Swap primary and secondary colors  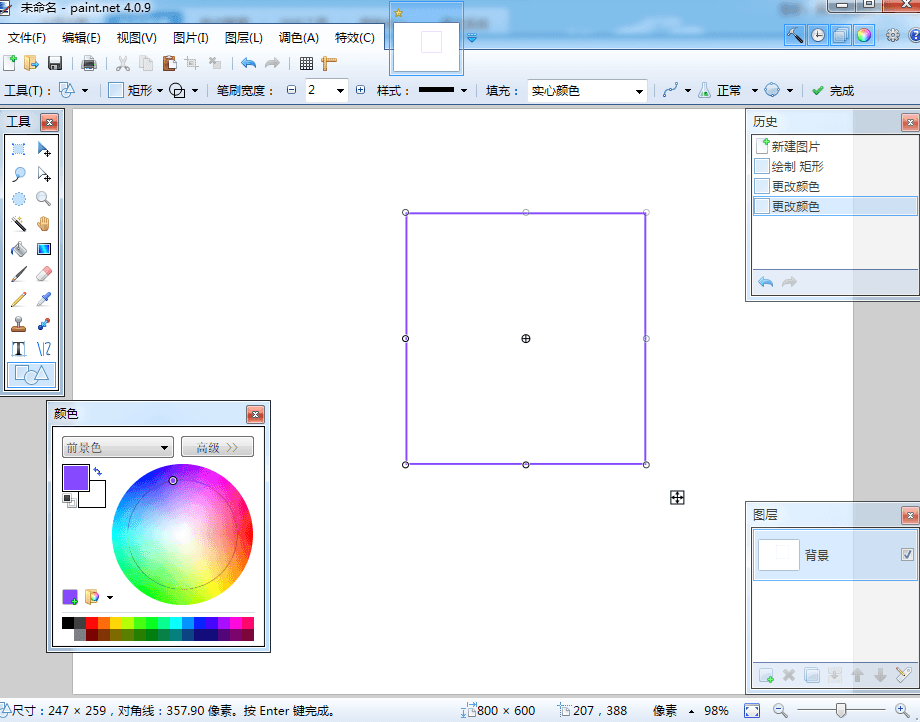tap(97, 471)
